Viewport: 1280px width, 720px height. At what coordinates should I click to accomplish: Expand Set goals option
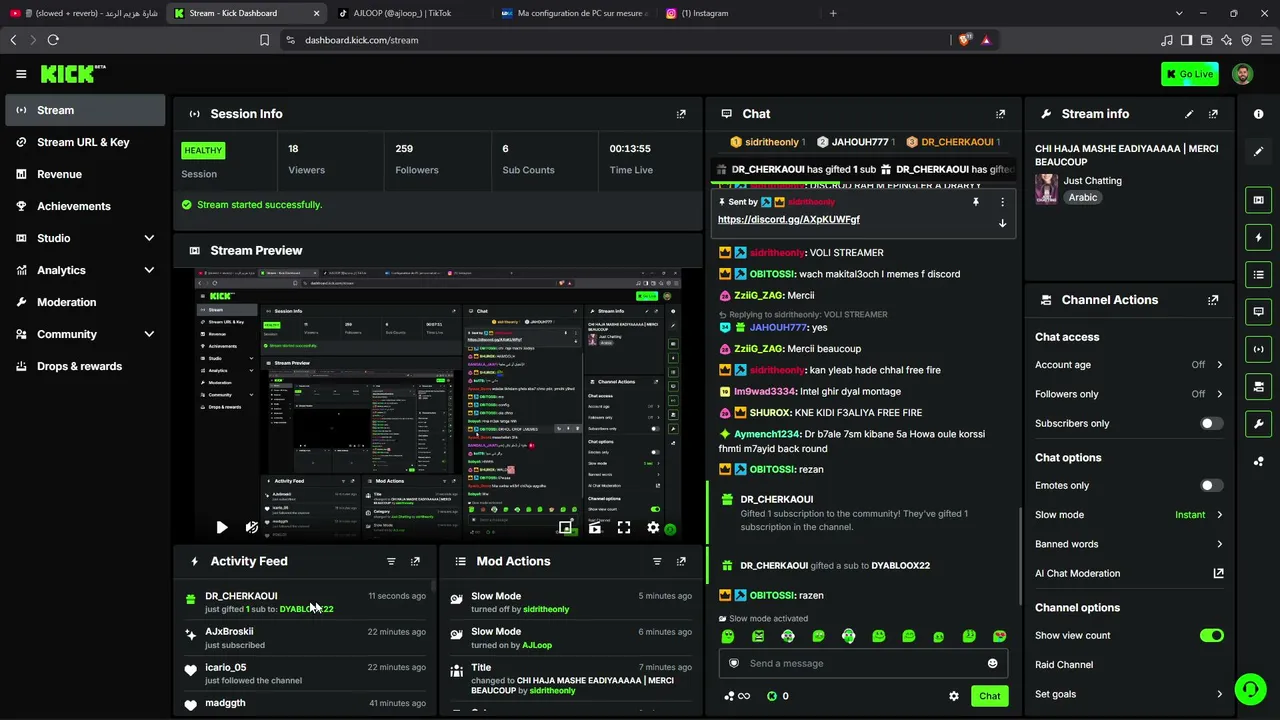1129,694
